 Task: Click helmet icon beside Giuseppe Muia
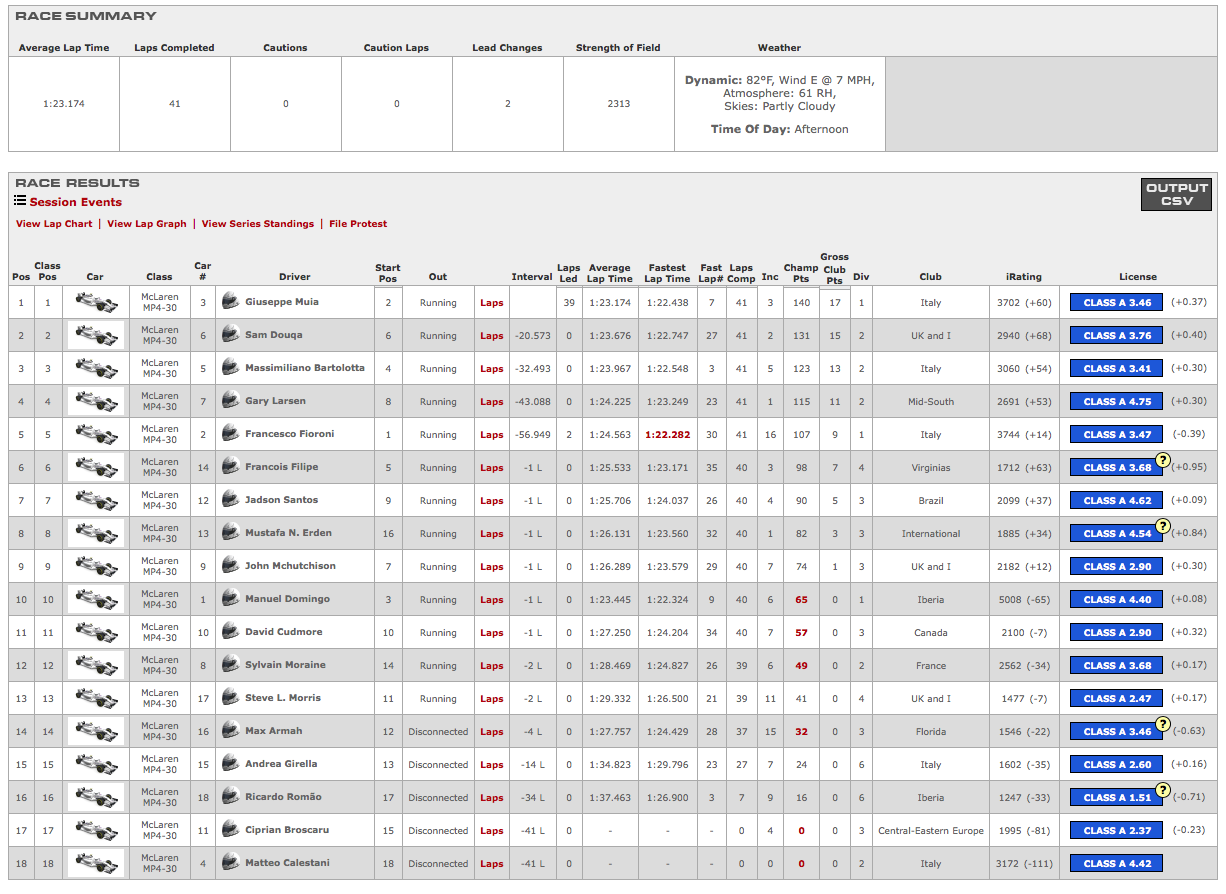[x=231, y=301]
